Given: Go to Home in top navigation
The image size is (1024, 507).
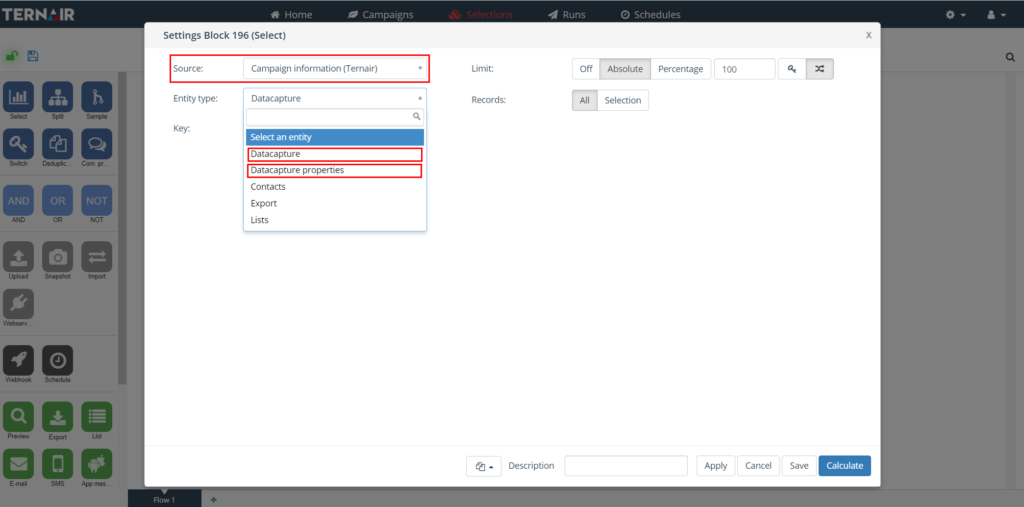Looking at the screenshot, I should tap(291, 14).
